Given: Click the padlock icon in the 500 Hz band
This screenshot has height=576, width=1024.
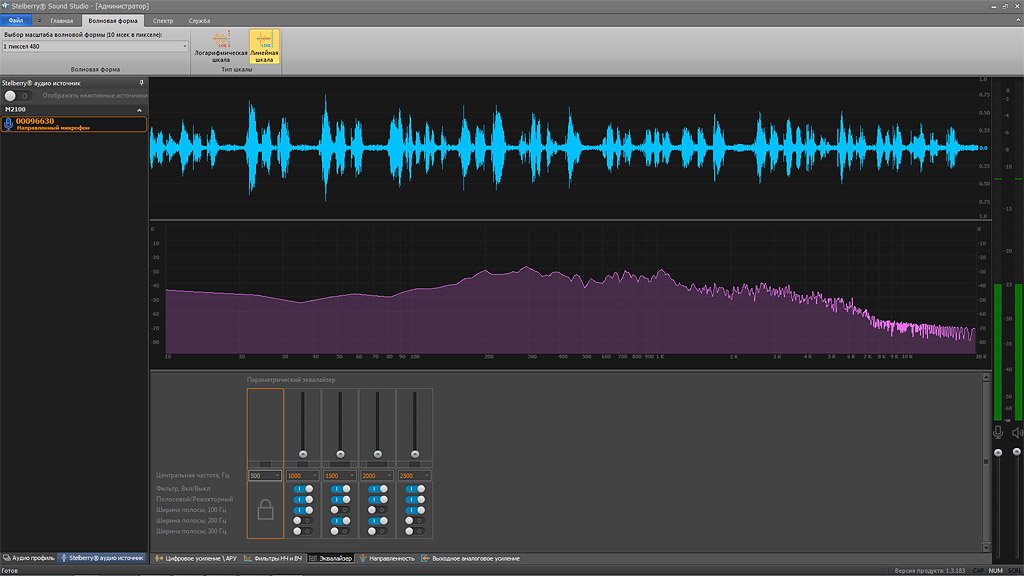Looking at the screenshot, I should coord(265,509).
